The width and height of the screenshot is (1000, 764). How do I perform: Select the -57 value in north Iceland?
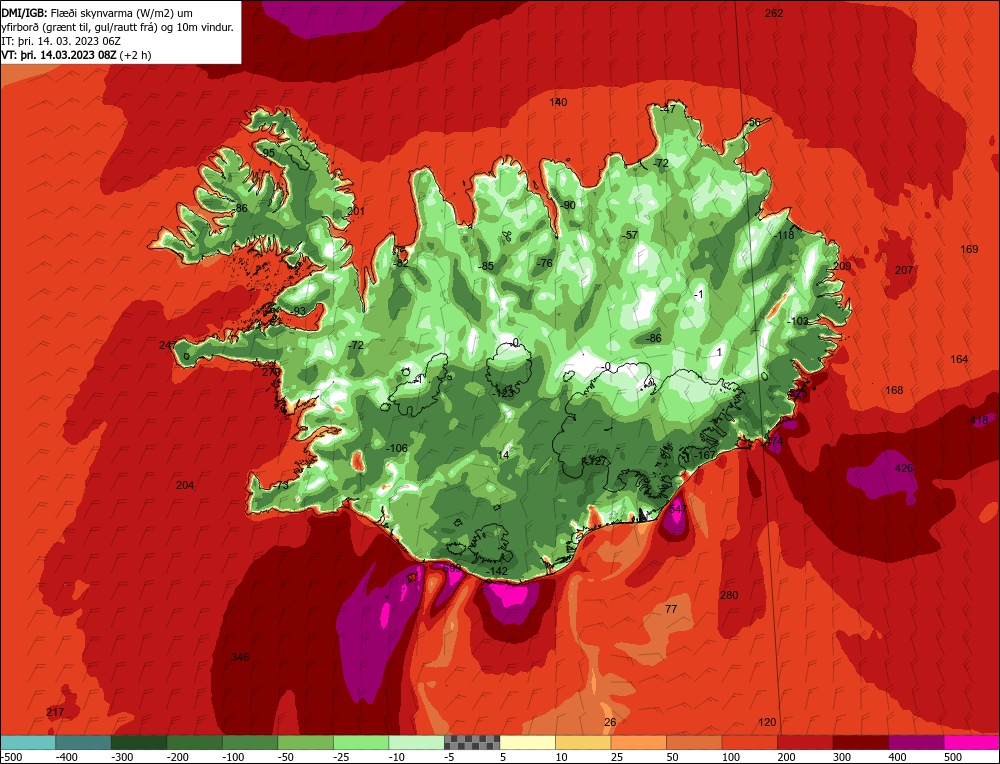[x=629, y=235]
